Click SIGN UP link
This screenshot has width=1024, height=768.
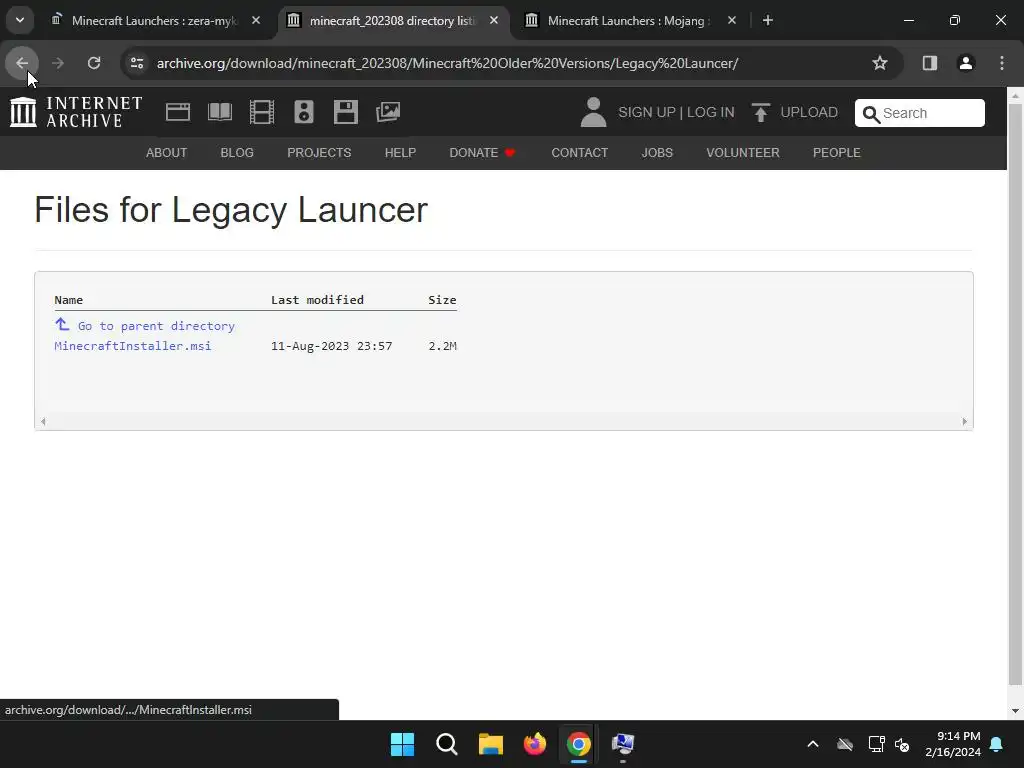pos(647,112)
